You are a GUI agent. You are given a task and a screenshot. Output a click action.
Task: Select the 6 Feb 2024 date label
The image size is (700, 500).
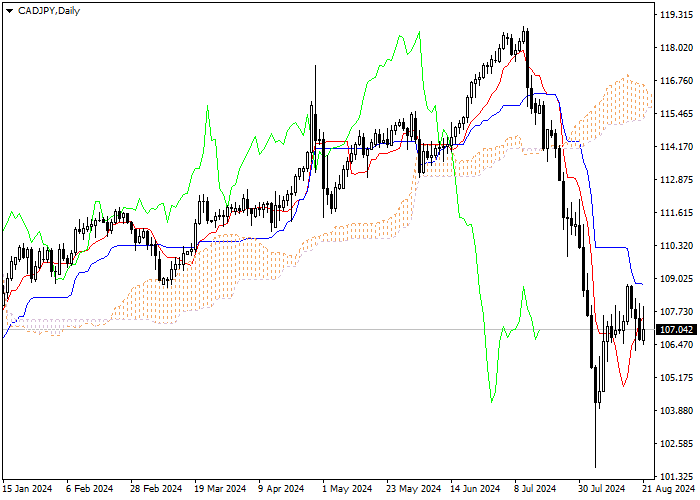(x=89, y=489)
